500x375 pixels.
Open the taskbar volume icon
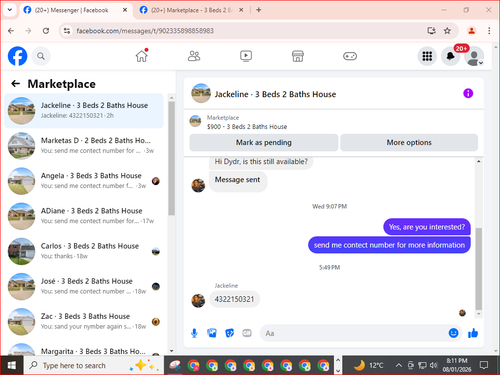[433, 365]
